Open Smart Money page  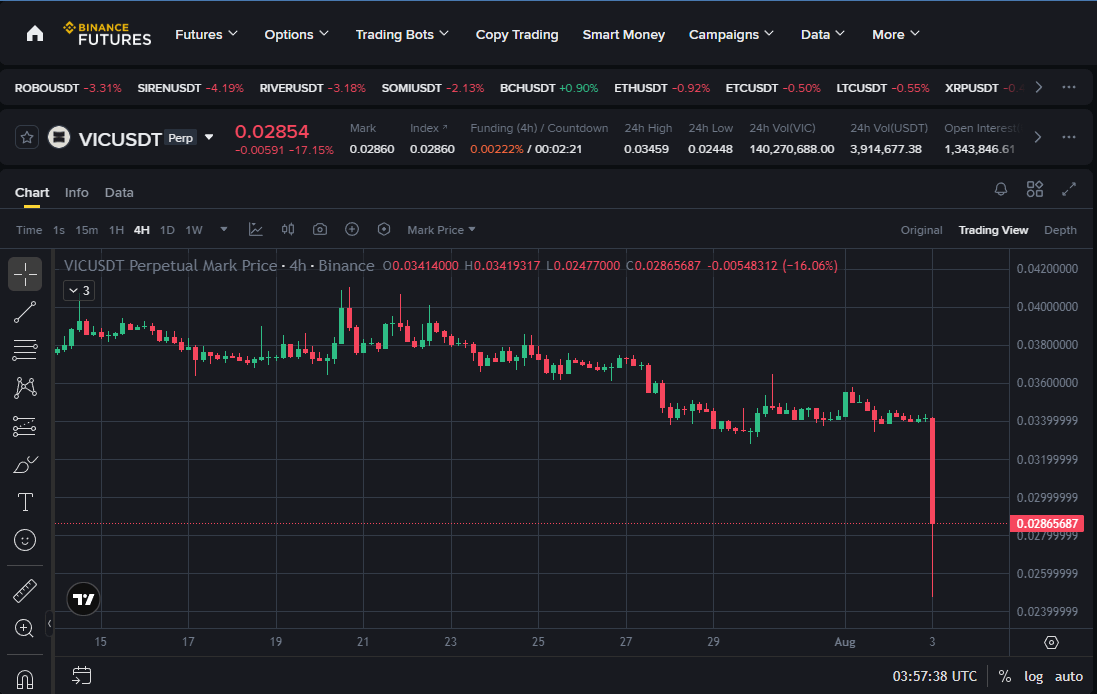(x=623, y=34)
